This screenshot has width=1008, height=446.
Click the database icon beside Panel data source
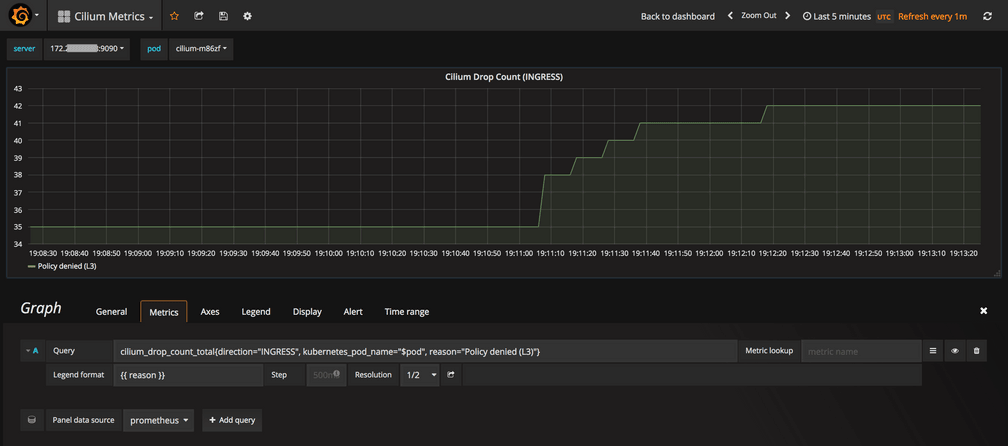32,420
